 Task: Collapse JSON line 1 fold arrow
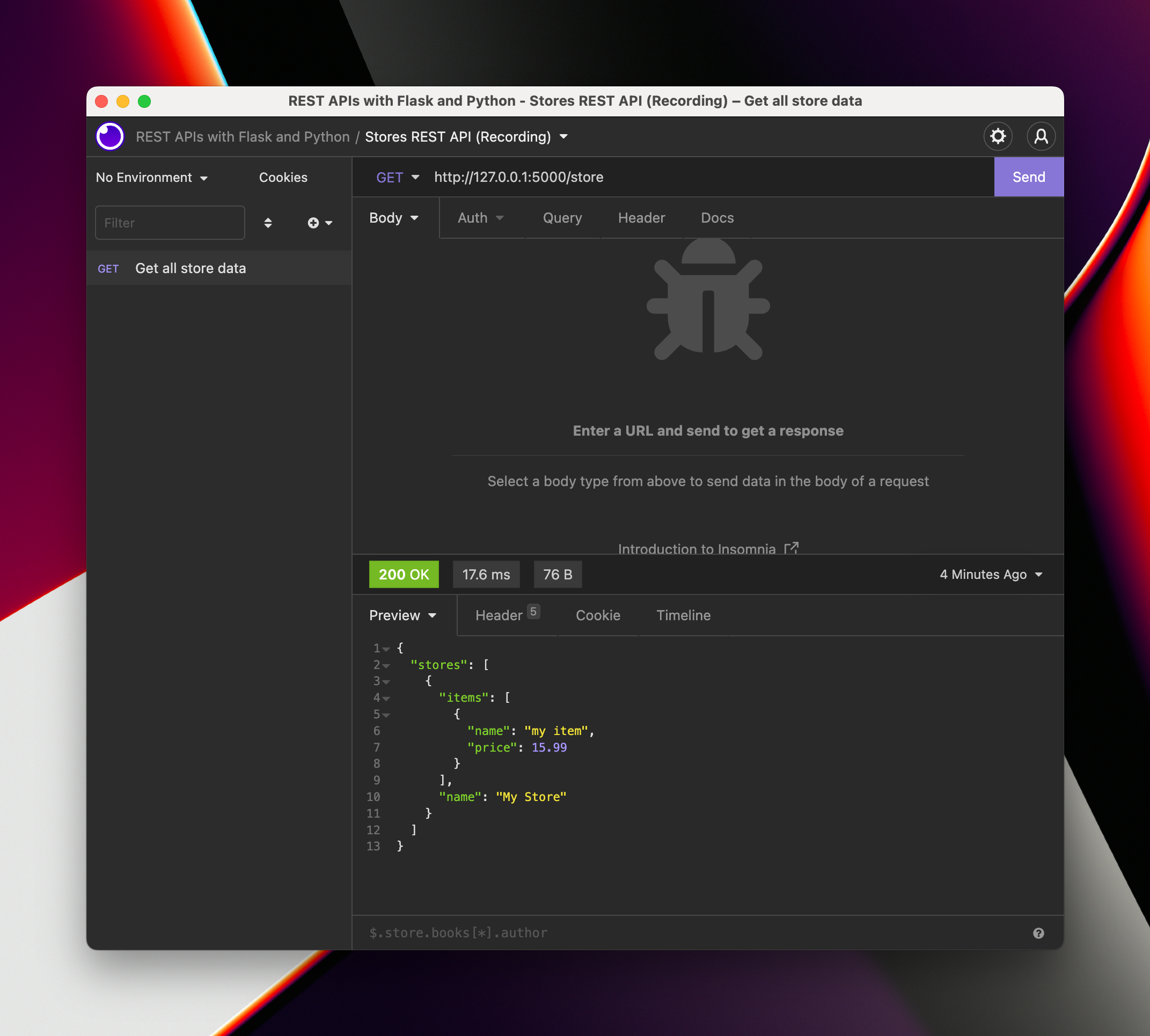(x=386, y=649)
